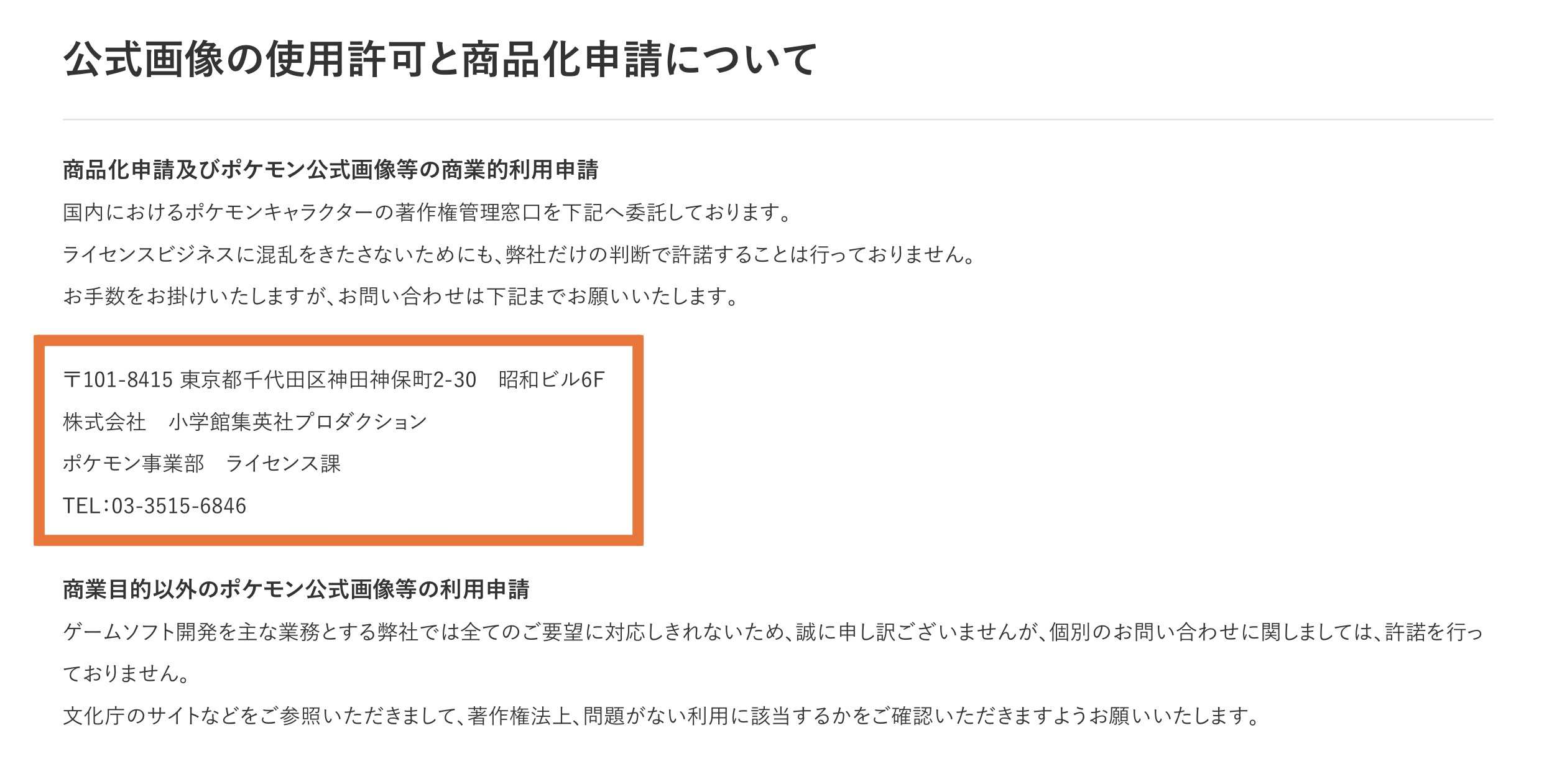Click the heading 商業目的以外のポケモン公式画像等の利用申請
This screenshot has height=784, width=1557.
tap(296, 589)
